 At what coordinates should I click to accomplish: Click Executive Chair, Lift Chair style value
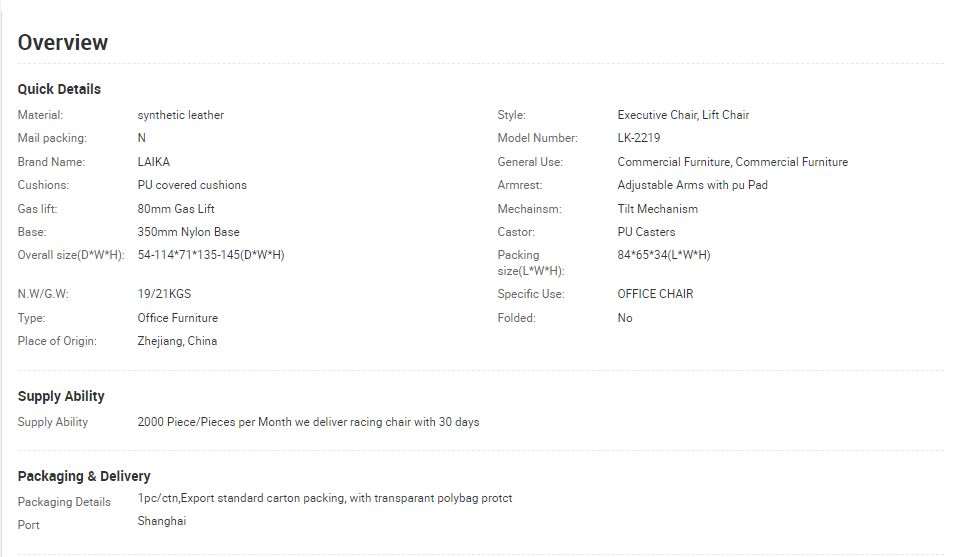coord(683,115)
